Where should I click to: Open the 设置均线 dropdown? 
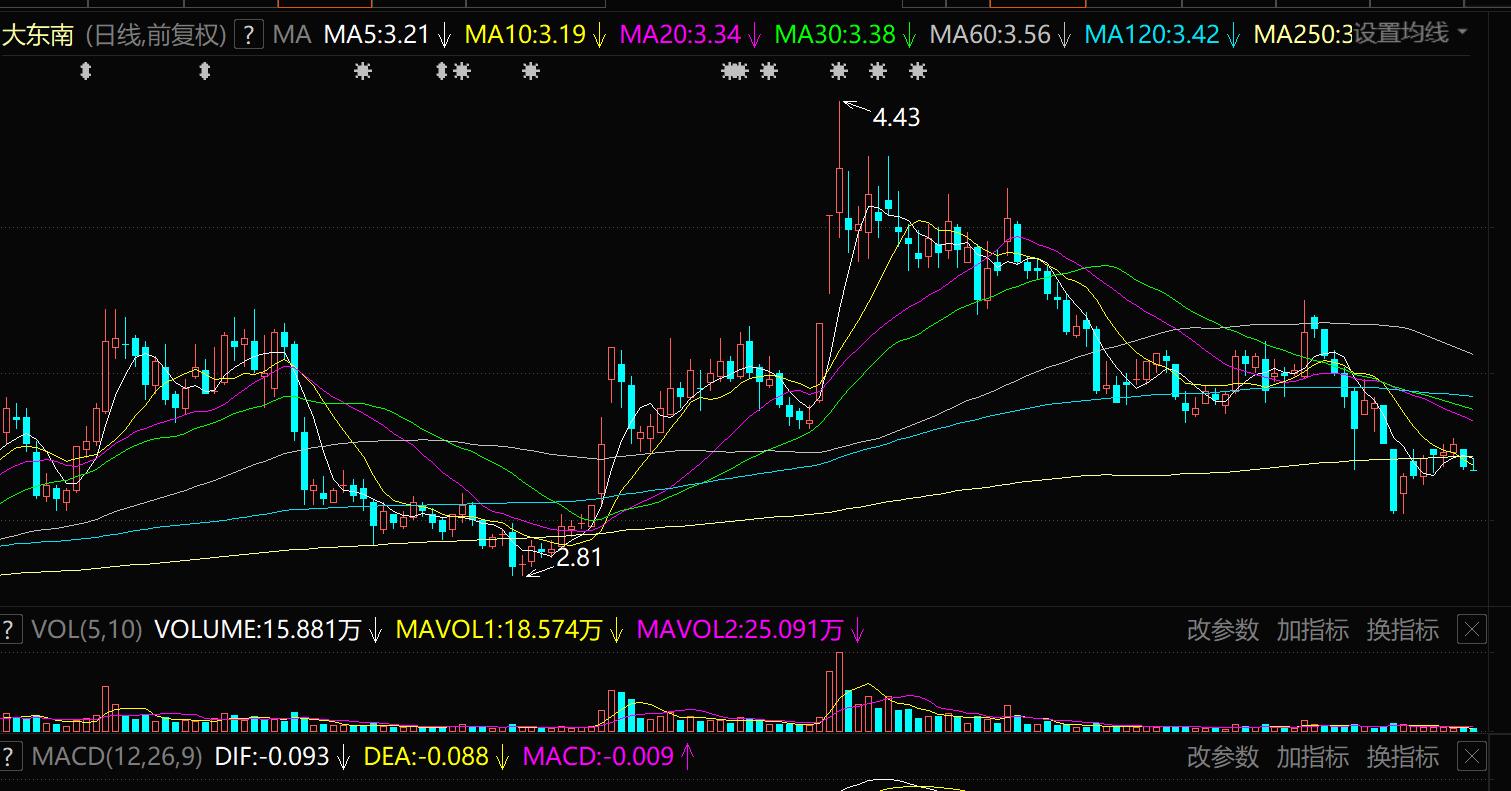coord(1410,34)
